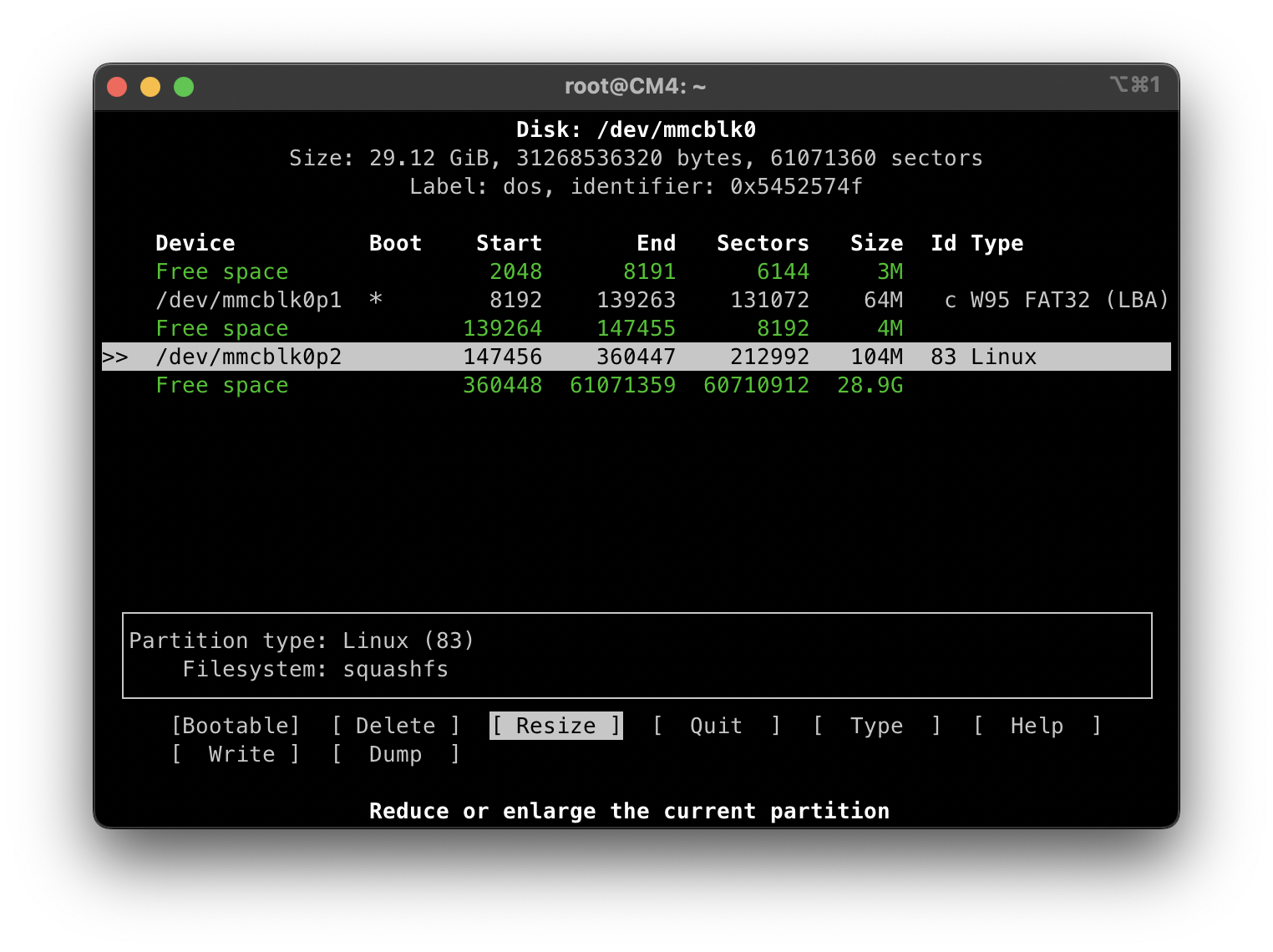The image size is (1273, 952).
Task: Click the Delete partition option
Action: (395, 726)
